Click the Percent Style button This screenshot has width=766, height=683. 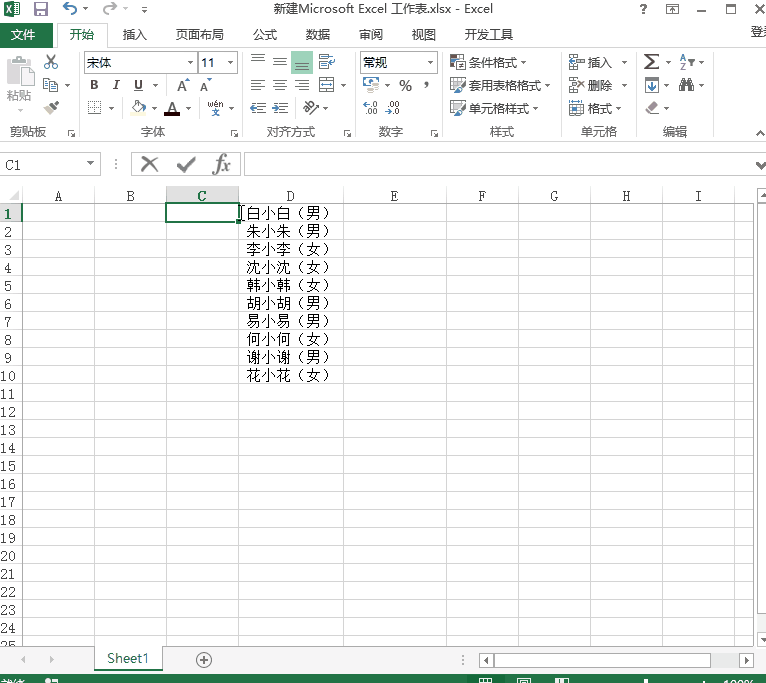[x=405, y=85]
